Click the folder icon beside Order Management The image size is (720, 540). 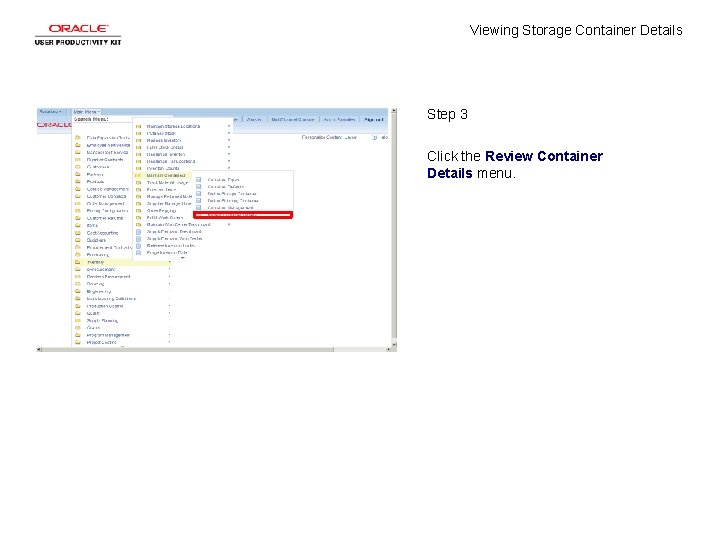78,203
